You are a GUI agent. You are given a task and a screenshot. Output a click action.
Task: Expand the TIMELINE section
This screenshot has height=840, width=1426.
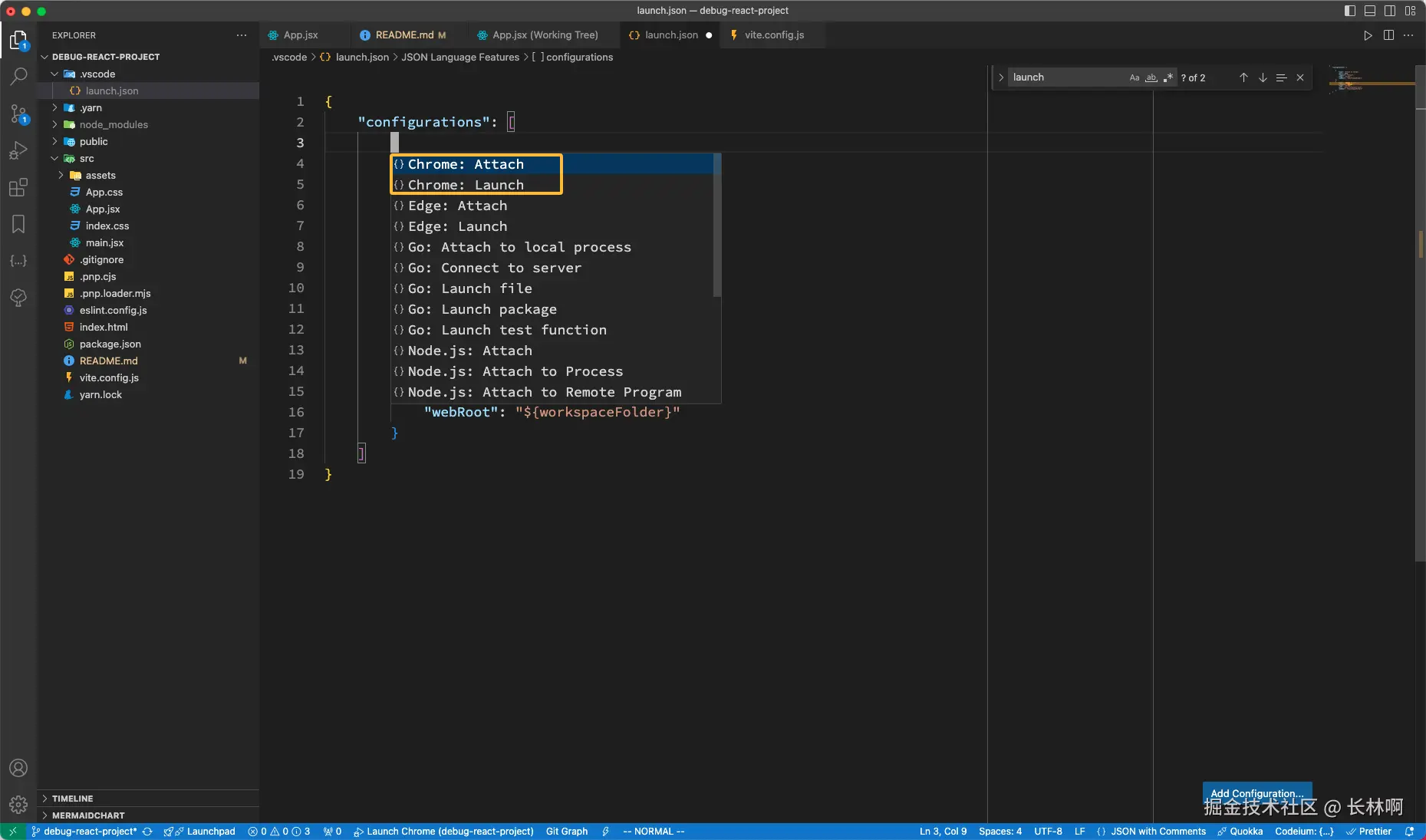(73, 799)
